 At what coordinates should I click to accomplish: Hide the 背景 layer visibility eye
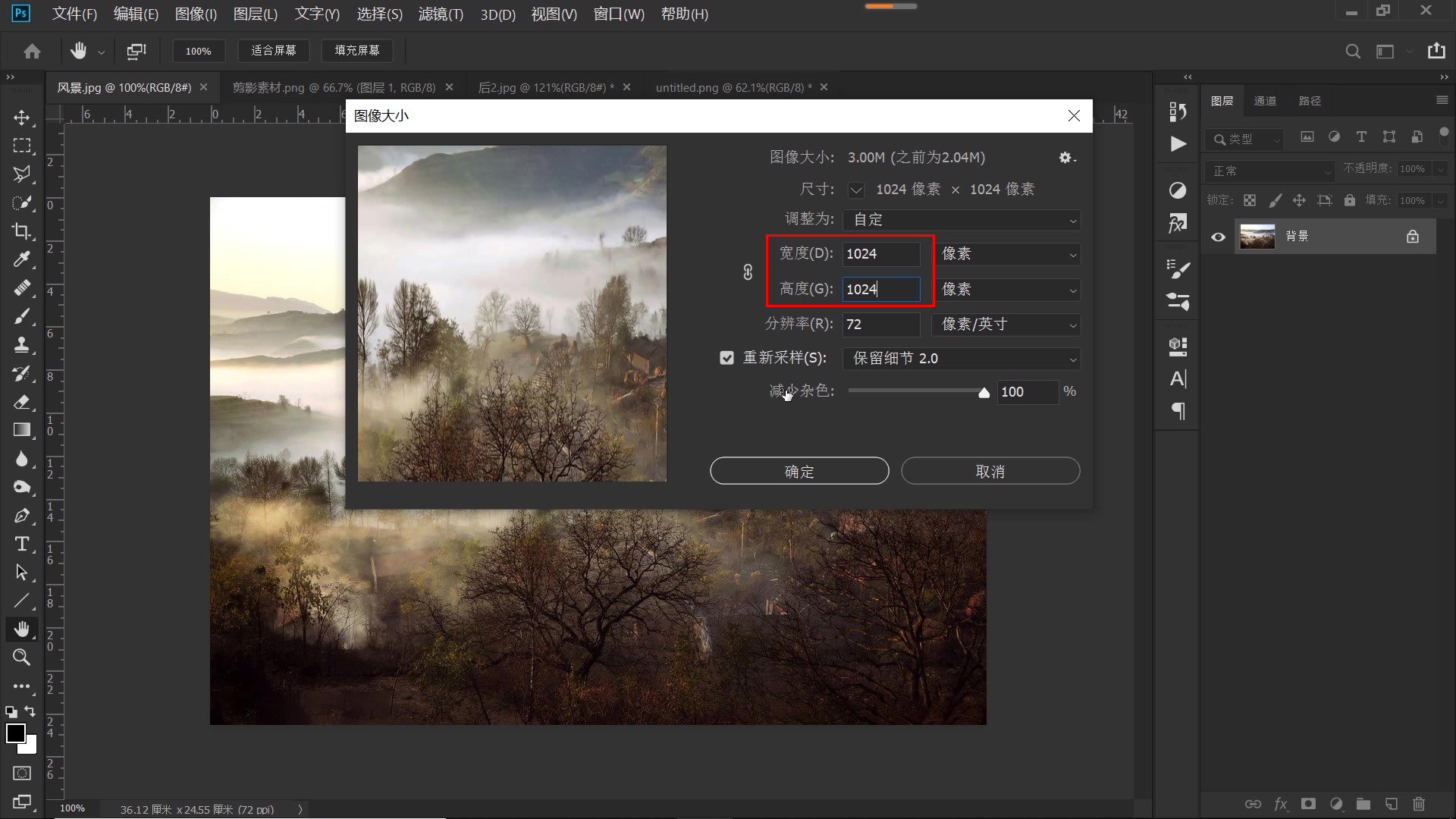pyautogui.click(x=1218, y=237)
